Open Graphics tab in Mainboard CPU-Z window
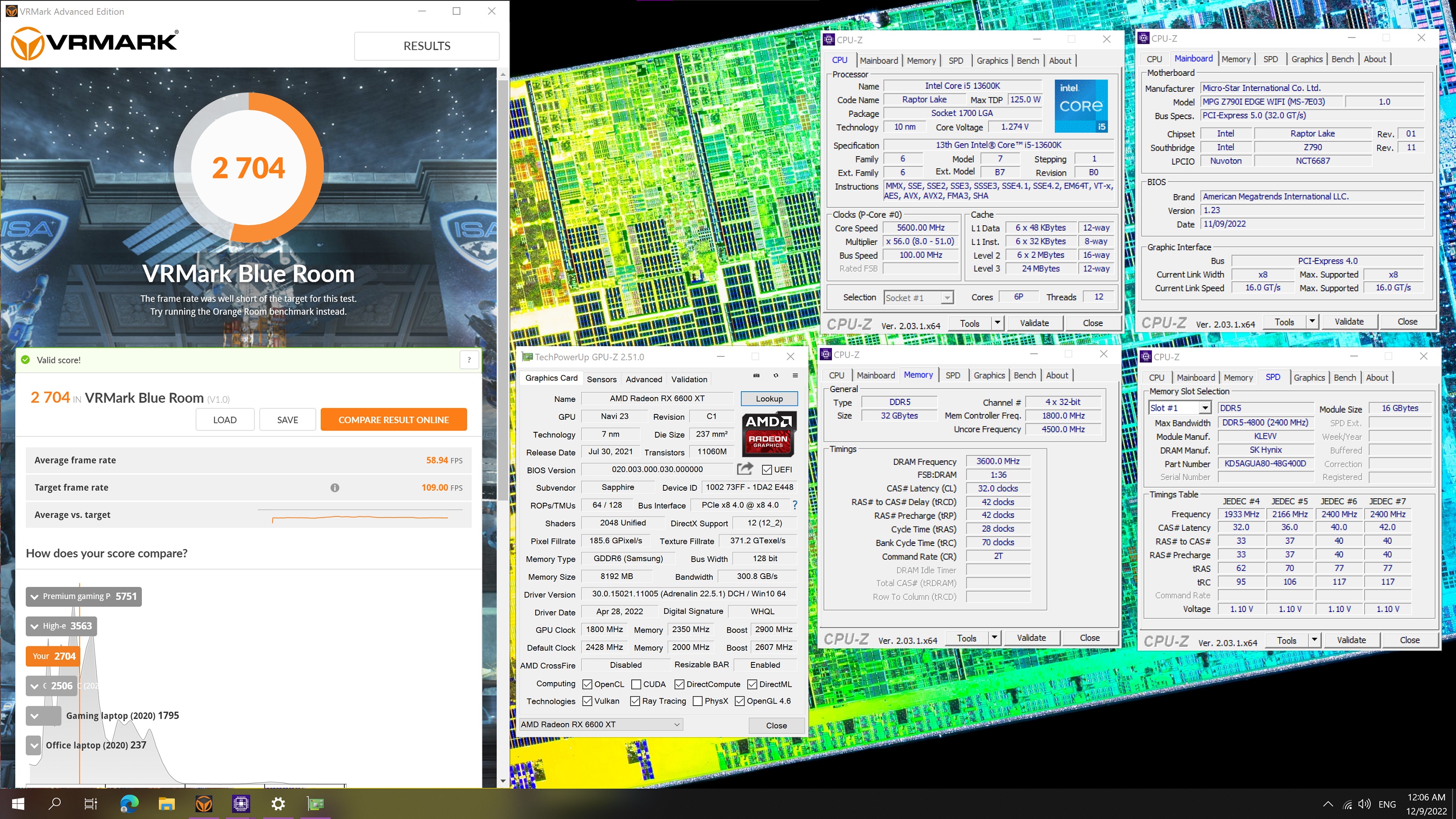 1307,59
